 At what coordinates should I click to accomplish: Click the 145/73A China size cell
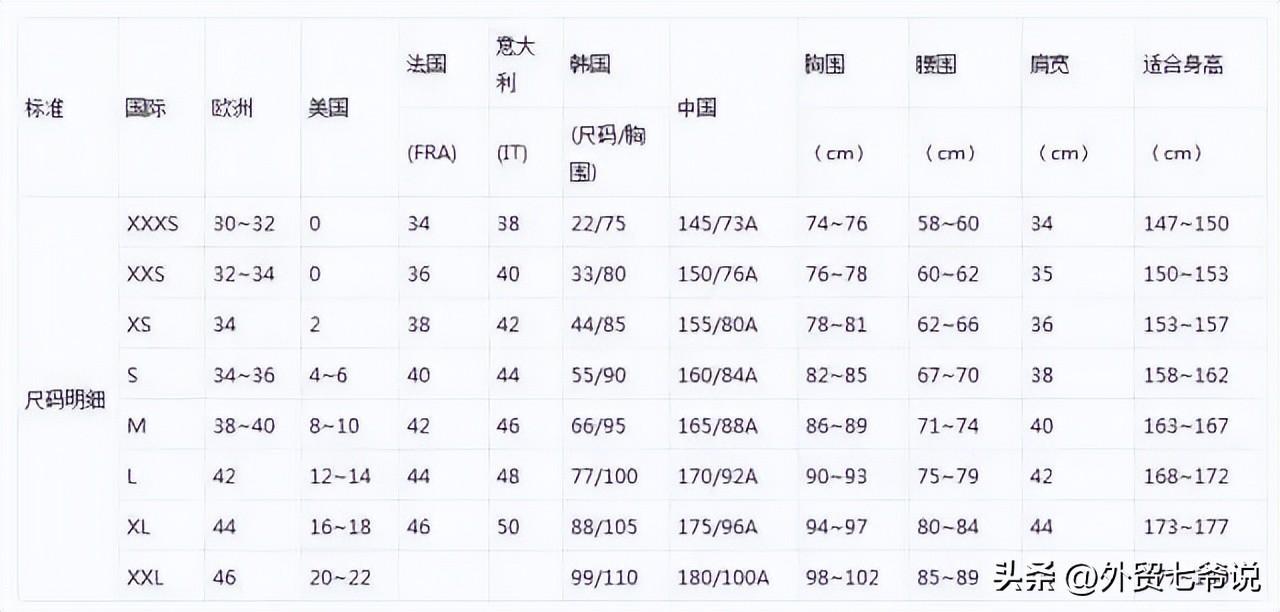coord(717,224)
